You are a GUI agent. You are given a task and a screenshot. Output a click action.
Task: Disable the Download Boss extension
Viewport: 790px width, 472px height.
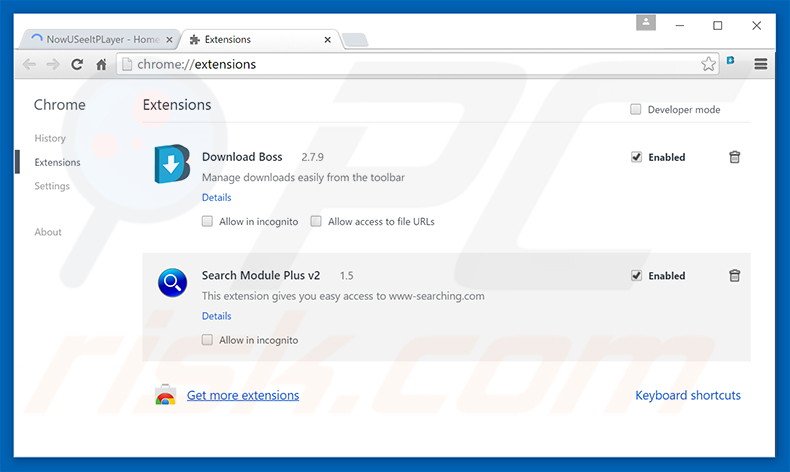point(636,157)
